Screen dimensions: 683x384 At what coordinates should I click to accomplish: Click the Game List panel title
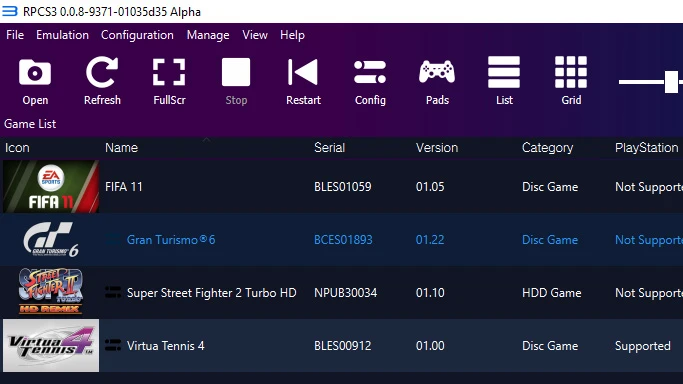coord(30,124)
